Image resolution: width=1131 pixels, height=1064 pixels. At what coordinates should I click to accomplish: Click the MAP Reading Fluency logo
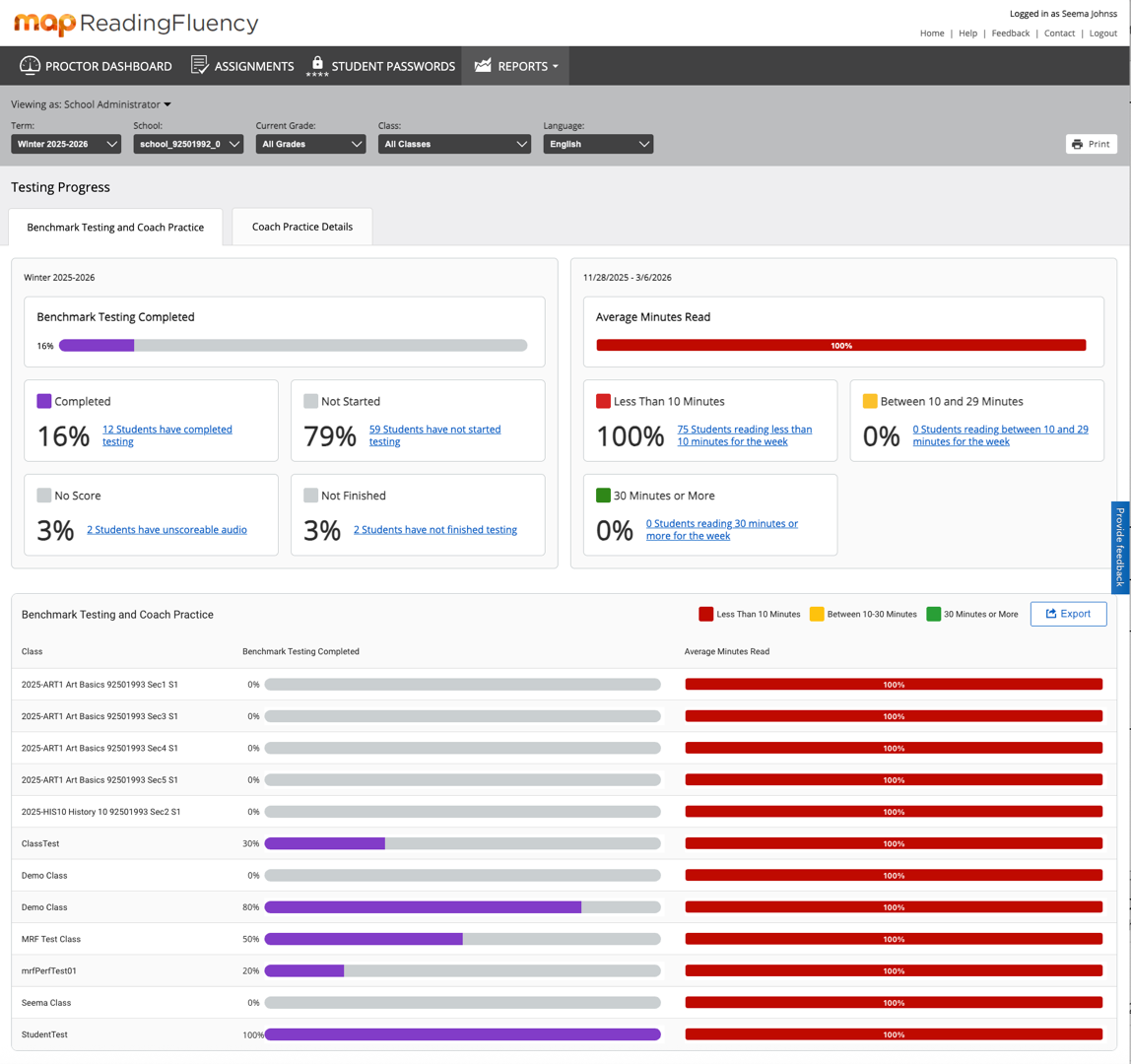click(136, 23)
